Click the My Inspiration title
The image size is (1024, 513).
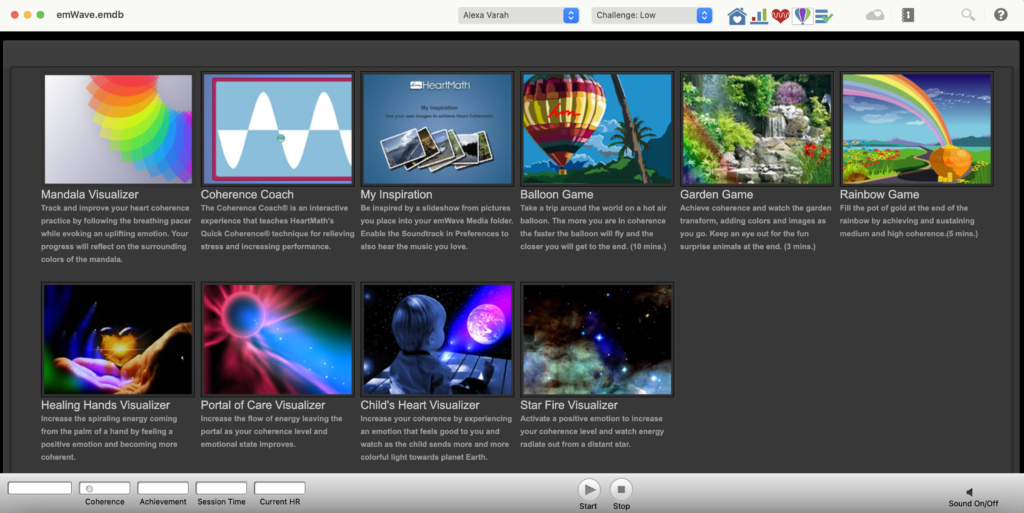(396, 194)
